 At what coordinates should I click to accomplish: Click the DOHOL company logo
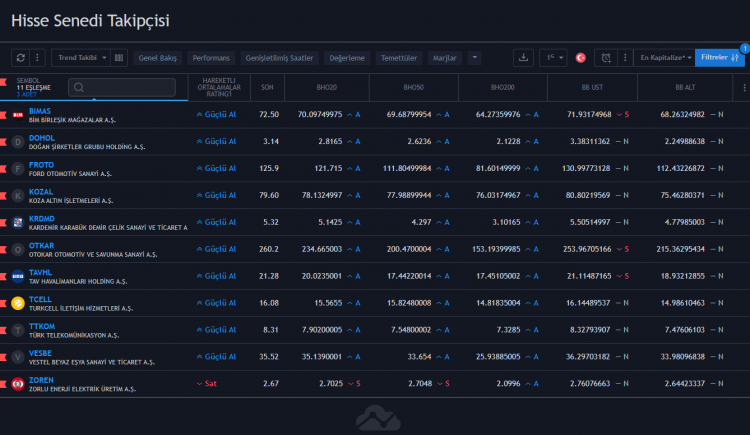tap(18, 142)
